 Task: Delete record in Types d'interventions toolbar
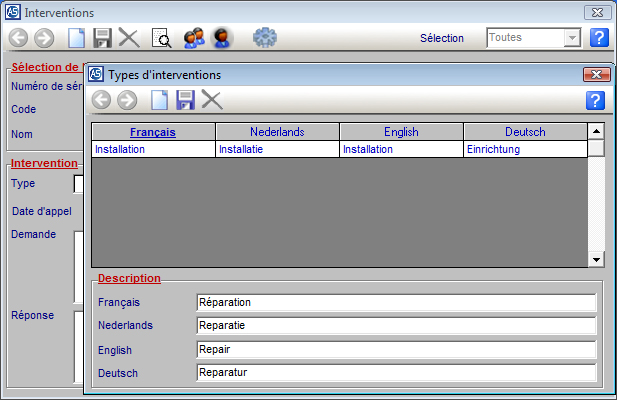tap(212, 99)
